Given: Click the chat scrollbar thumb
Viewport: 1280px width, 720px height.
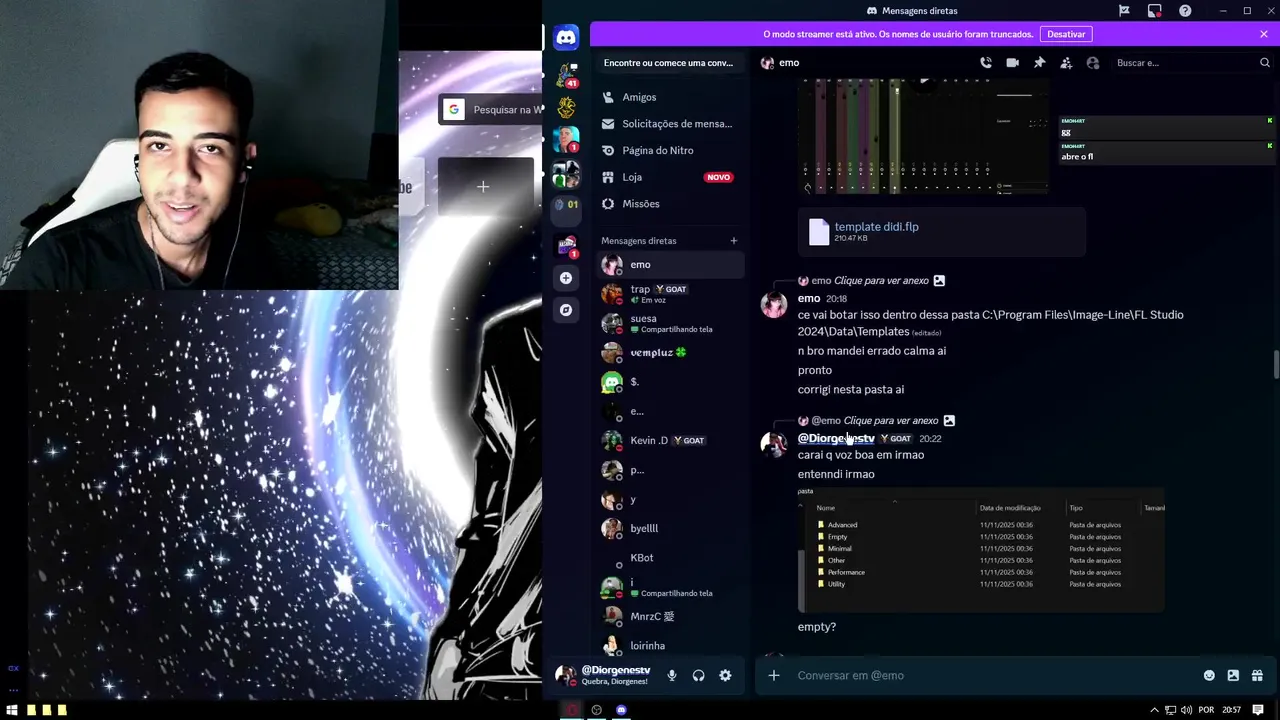Looking at the screenshot, I should click(1275, 365).
